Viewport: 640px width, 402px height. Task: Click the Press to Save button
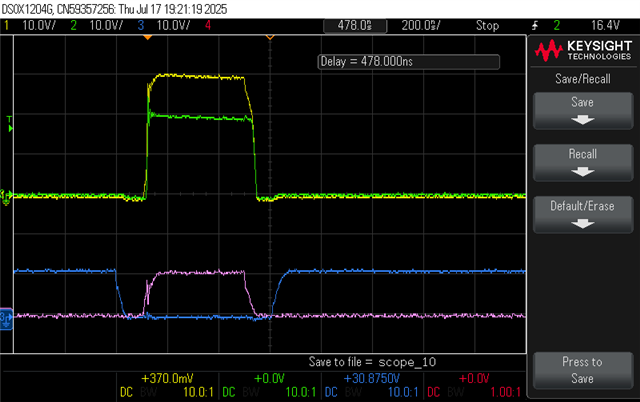tap(583, 371)
